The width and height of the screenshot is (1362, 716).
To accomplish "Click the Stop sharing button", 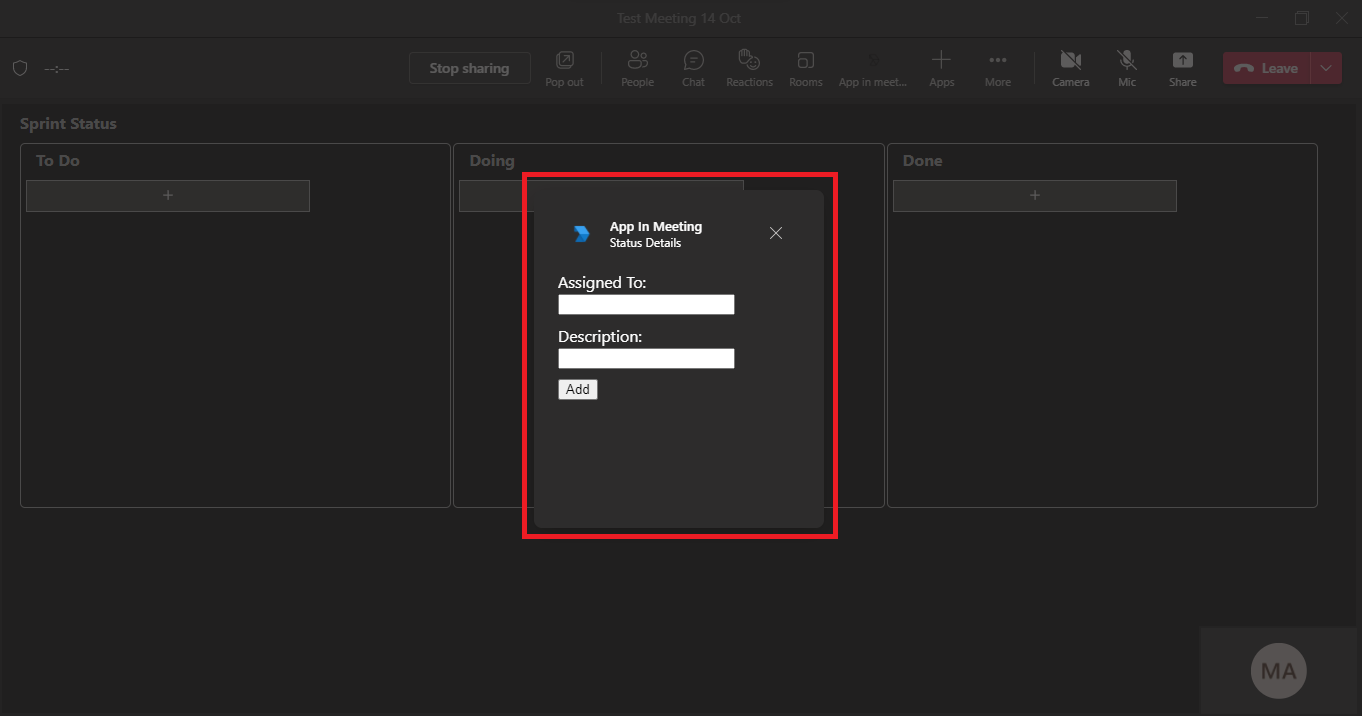I will click(469, 68).
